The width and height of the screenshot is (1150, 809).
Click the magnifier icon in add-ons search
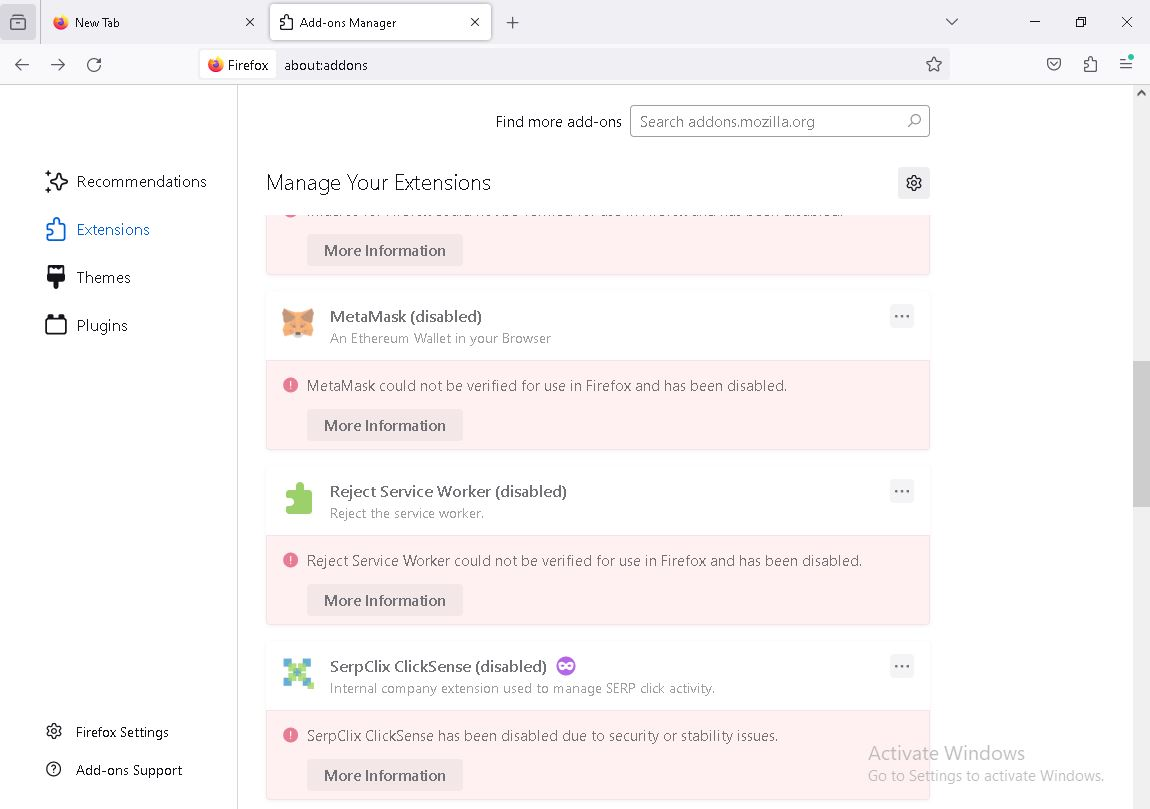click(915, 121)
